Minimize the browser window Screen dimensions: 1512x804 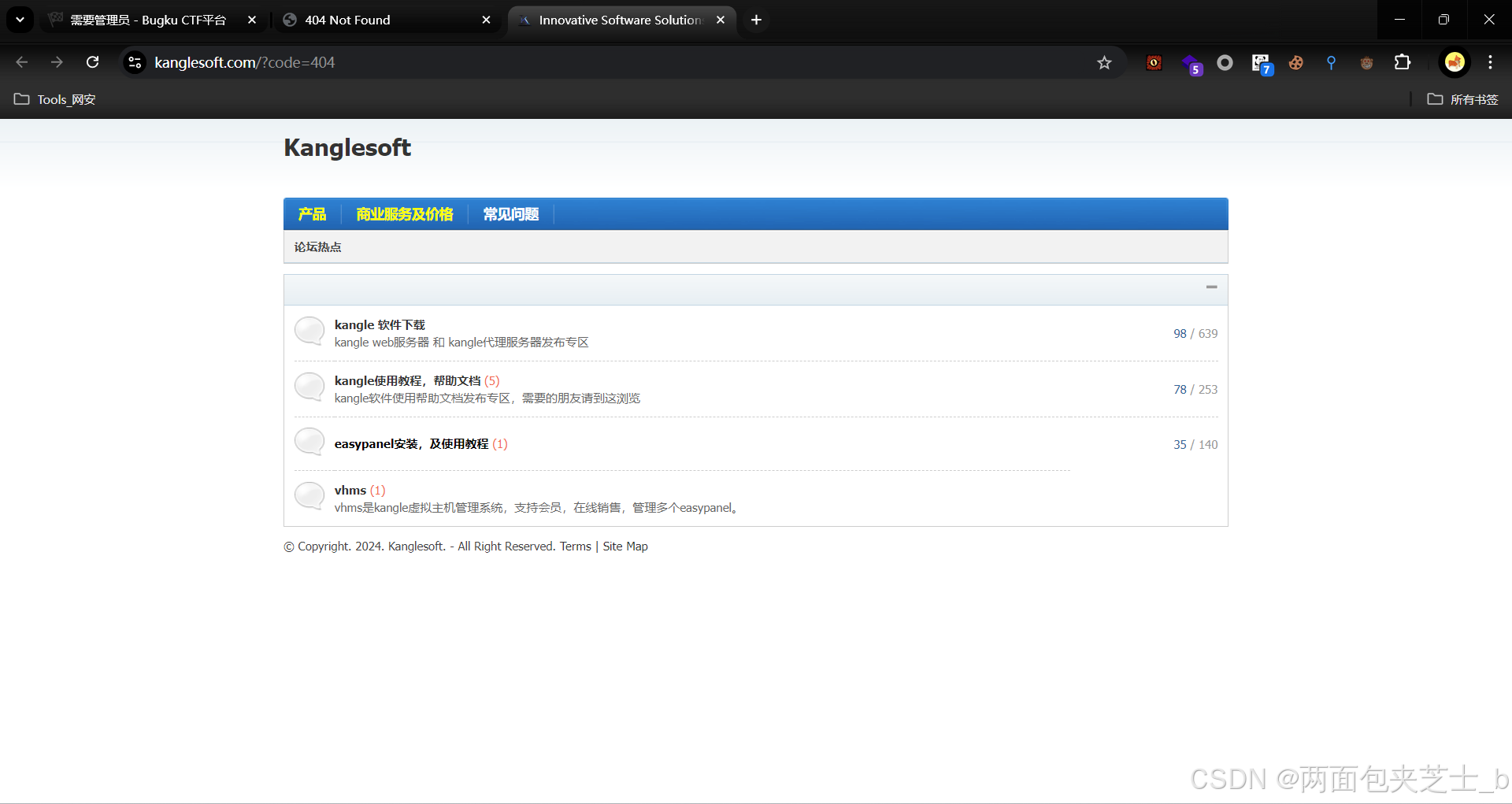(1399, 20)
